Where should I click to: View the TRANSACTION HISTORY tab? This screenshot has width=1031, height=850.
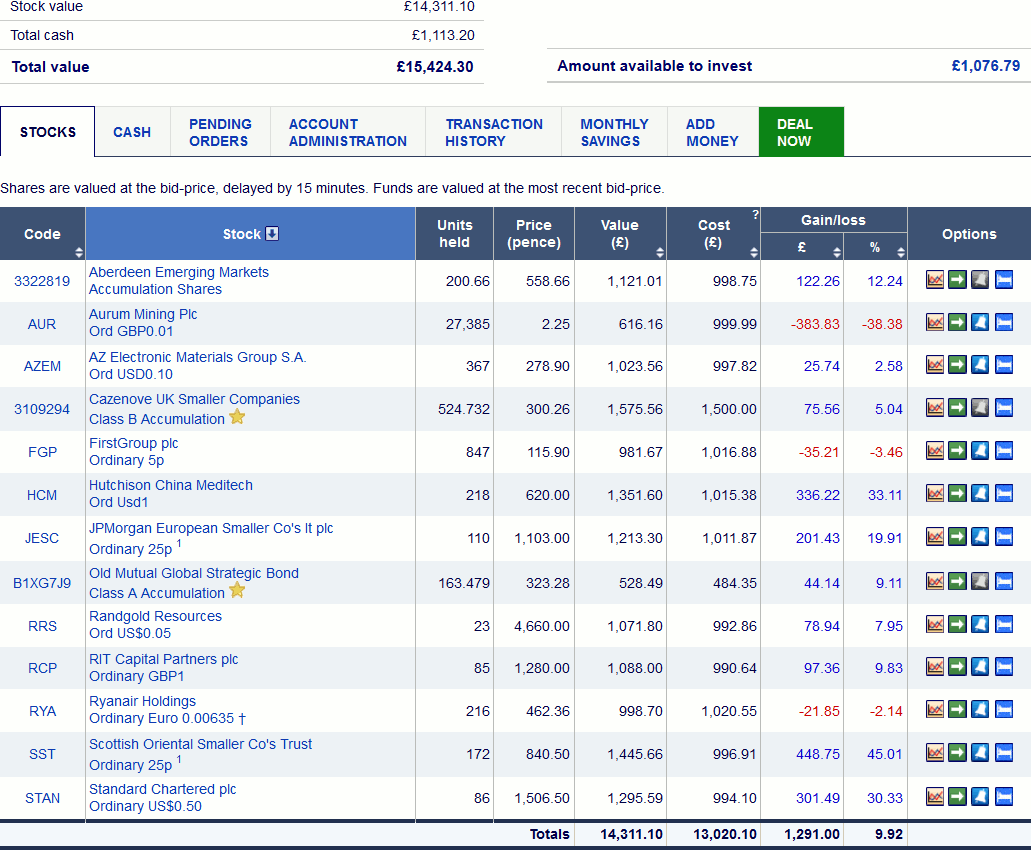pyautogui.click(x=494, y=132)
